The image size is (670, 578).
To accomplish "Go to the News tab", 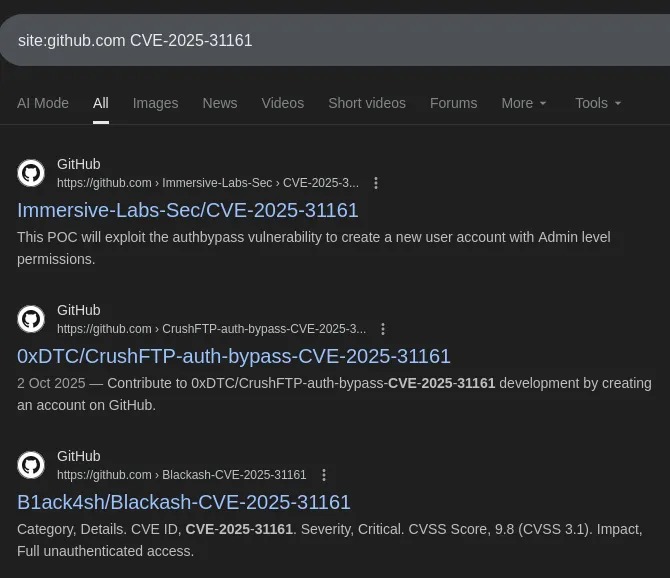I will click(220, 103).
